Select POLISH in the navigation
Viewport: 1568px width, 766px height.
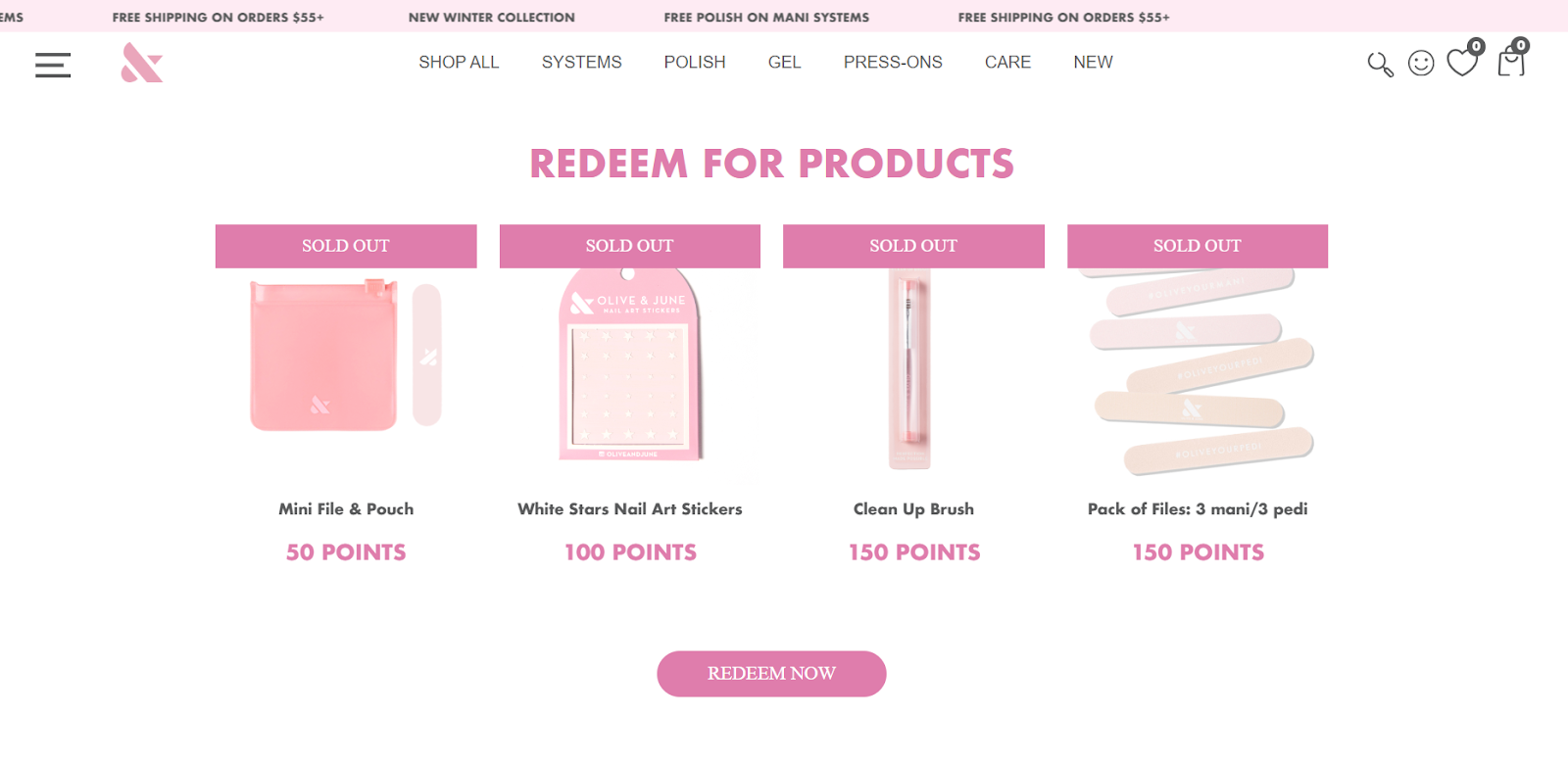(x=695, y=63)
